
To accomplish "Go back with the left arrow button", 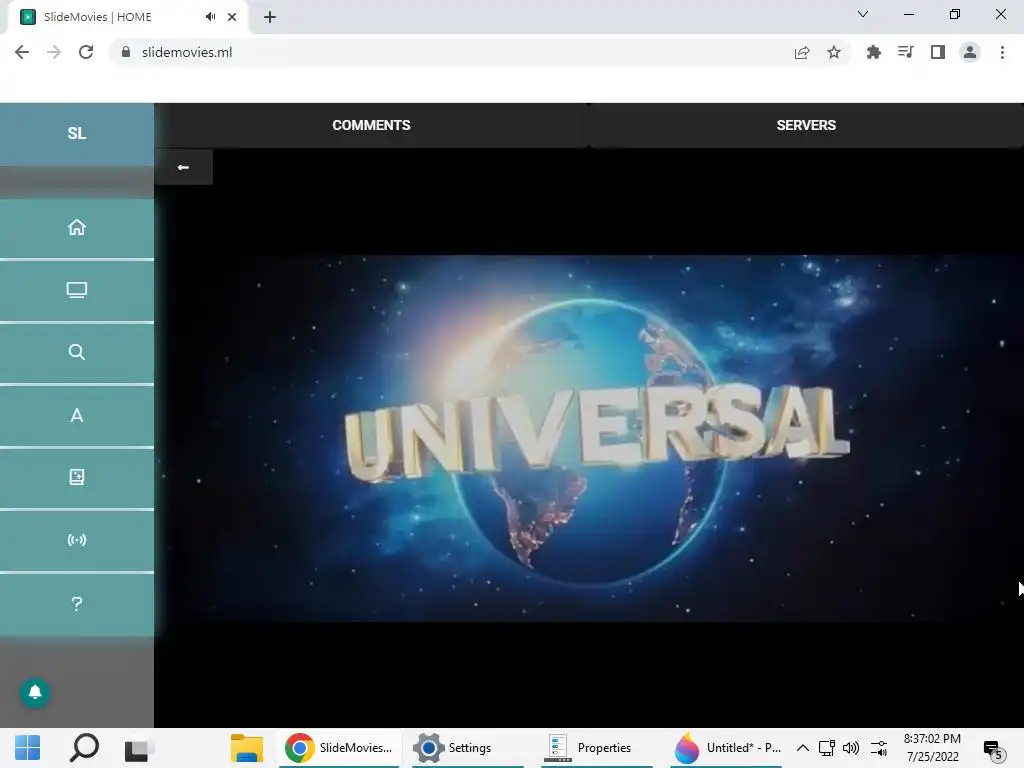I will tap(184, 167).
